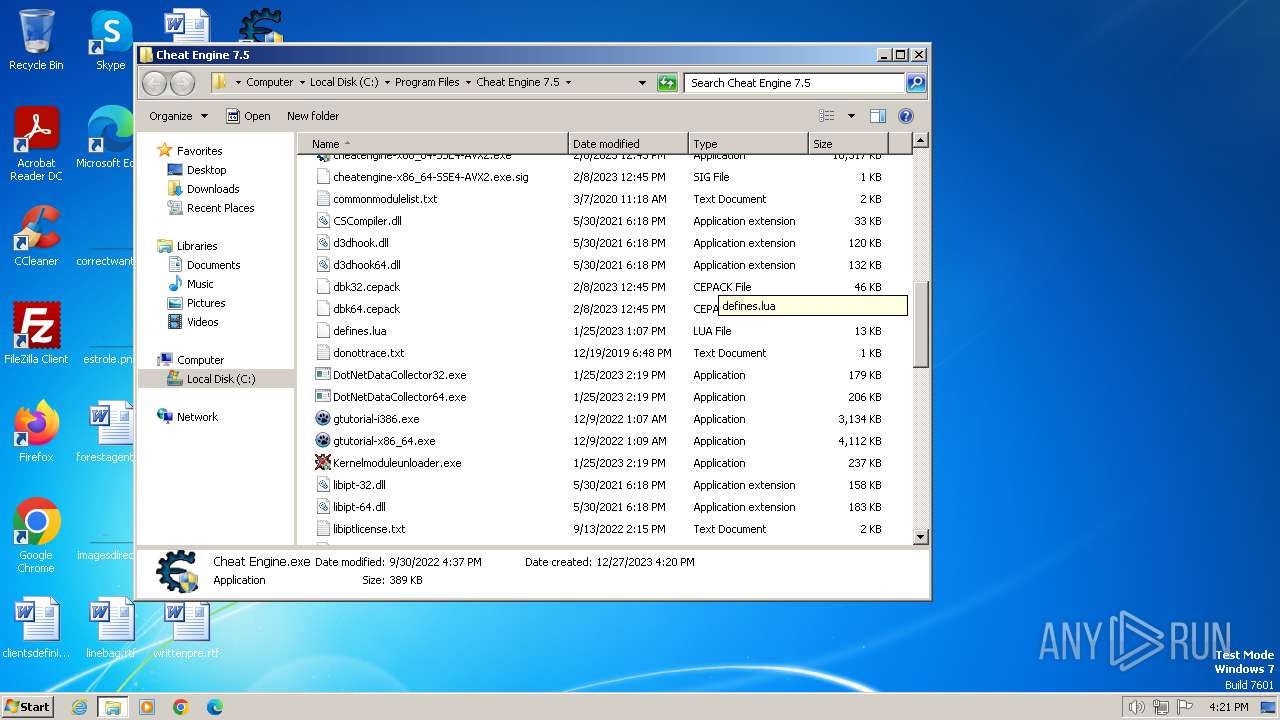Click the Action Center flag tray icon

pyautogui.click(x=1184, y=707)
